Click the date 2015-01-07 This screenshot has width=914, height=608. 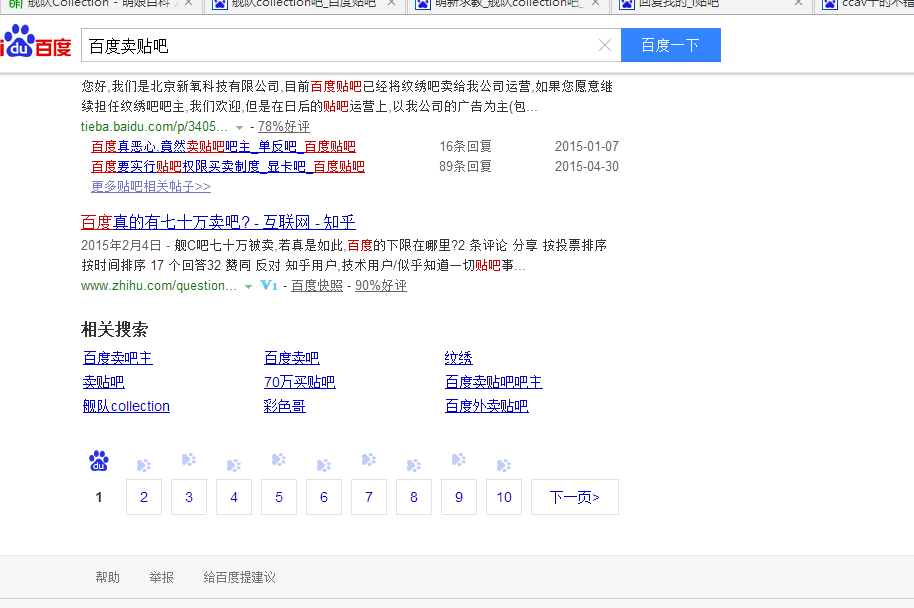[586, 146]
